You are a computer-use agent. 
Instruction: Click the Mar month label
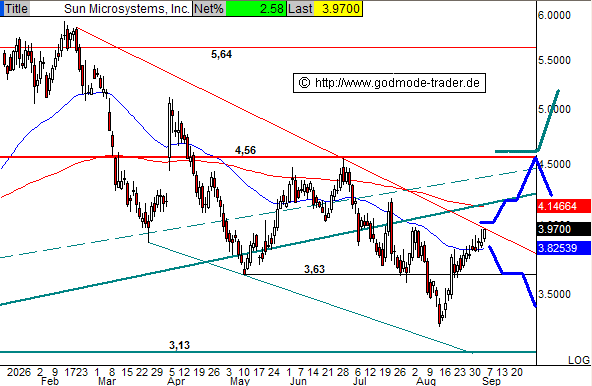pos(107,381)
